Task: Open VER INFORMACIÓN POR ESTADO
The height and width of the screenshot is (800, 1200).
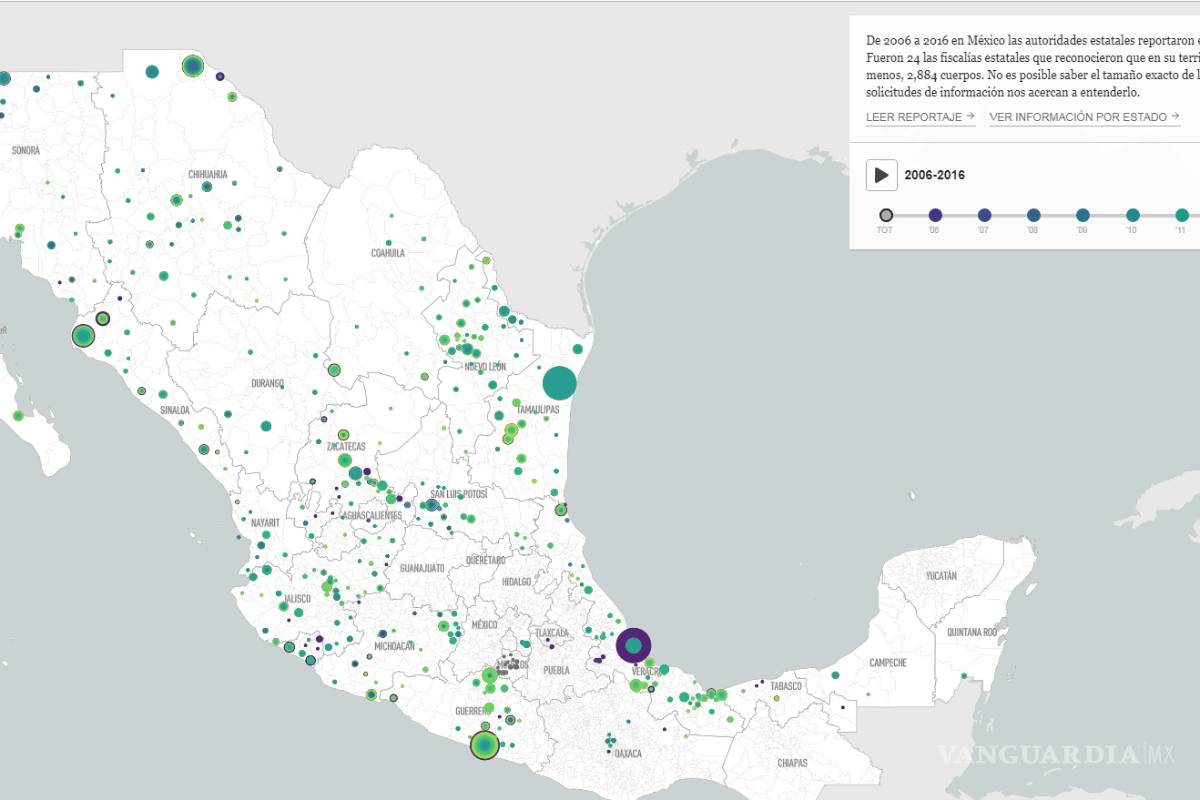Action: tap(1082, 117)
